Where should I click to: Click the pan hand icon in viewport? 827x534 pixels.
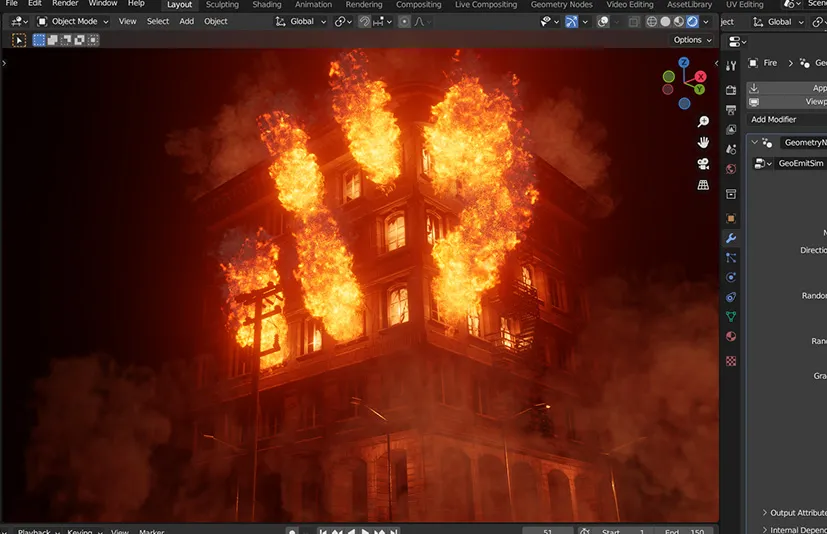pos(703,143)
